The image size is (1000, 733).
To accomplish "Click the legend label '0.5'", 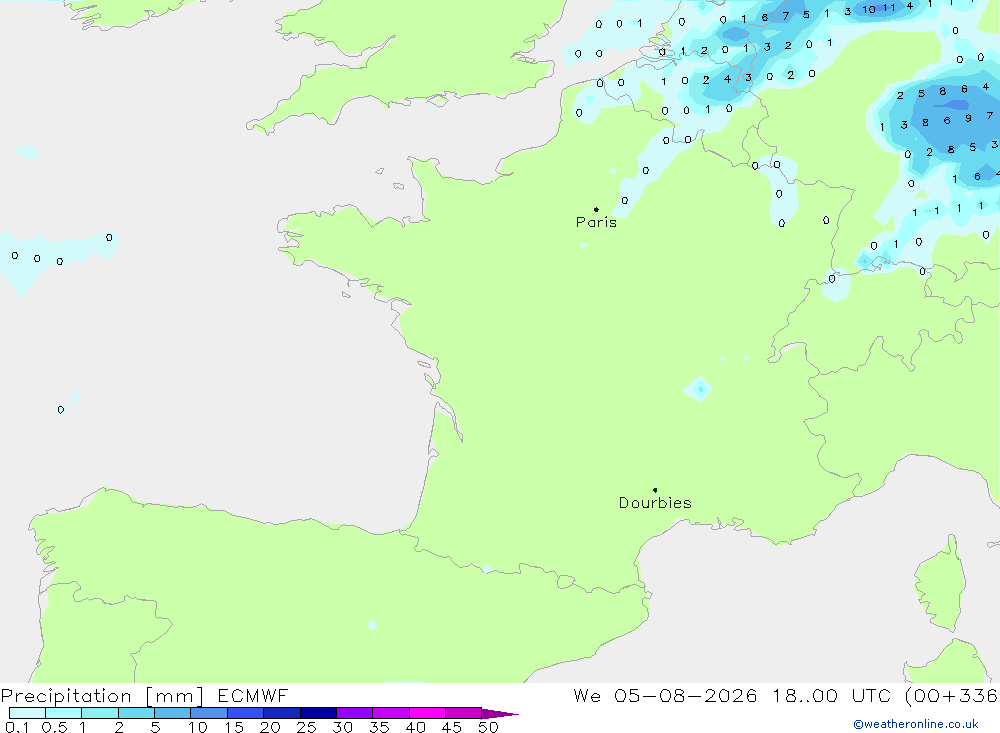I will click(54, 727).
